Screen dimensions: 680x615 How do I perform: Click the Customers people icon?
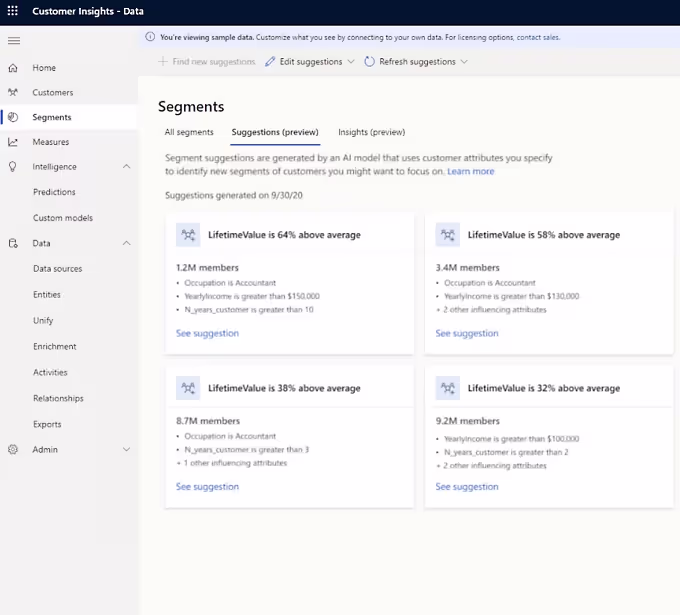click(13, 92)
